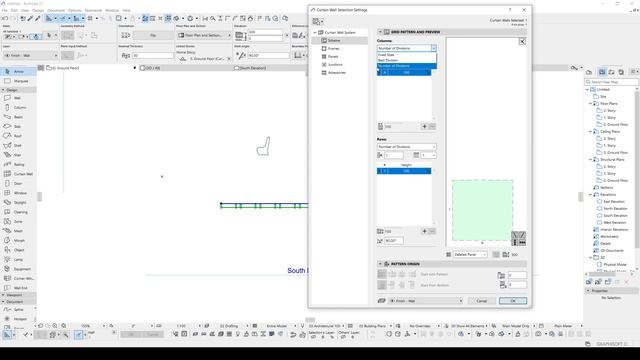
Task: Click the dialog help question mark
Action: pos(509,10)
